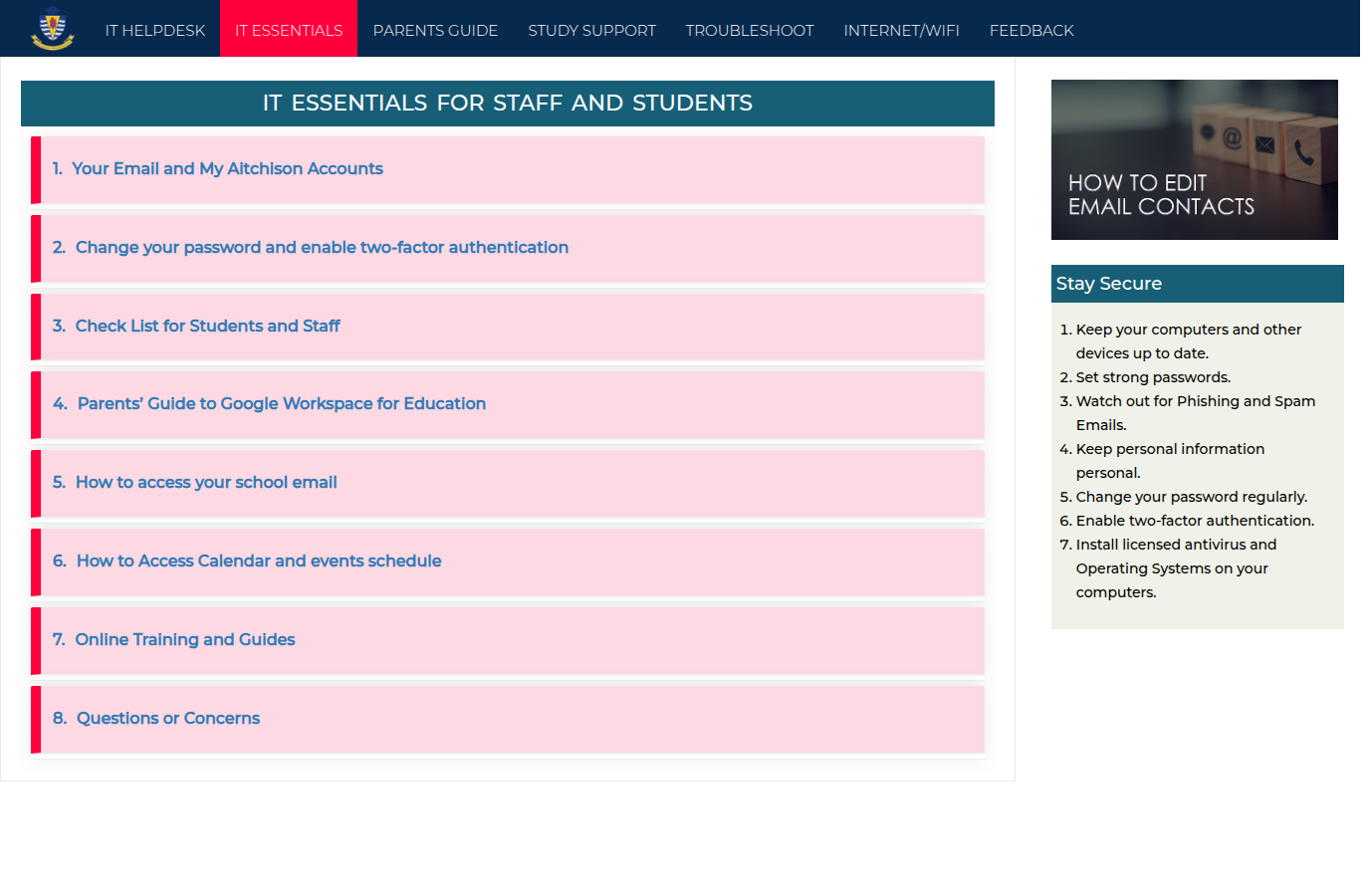Select tip 'Install licensed antivirus and Operating Systems'

coord(1176,568)
